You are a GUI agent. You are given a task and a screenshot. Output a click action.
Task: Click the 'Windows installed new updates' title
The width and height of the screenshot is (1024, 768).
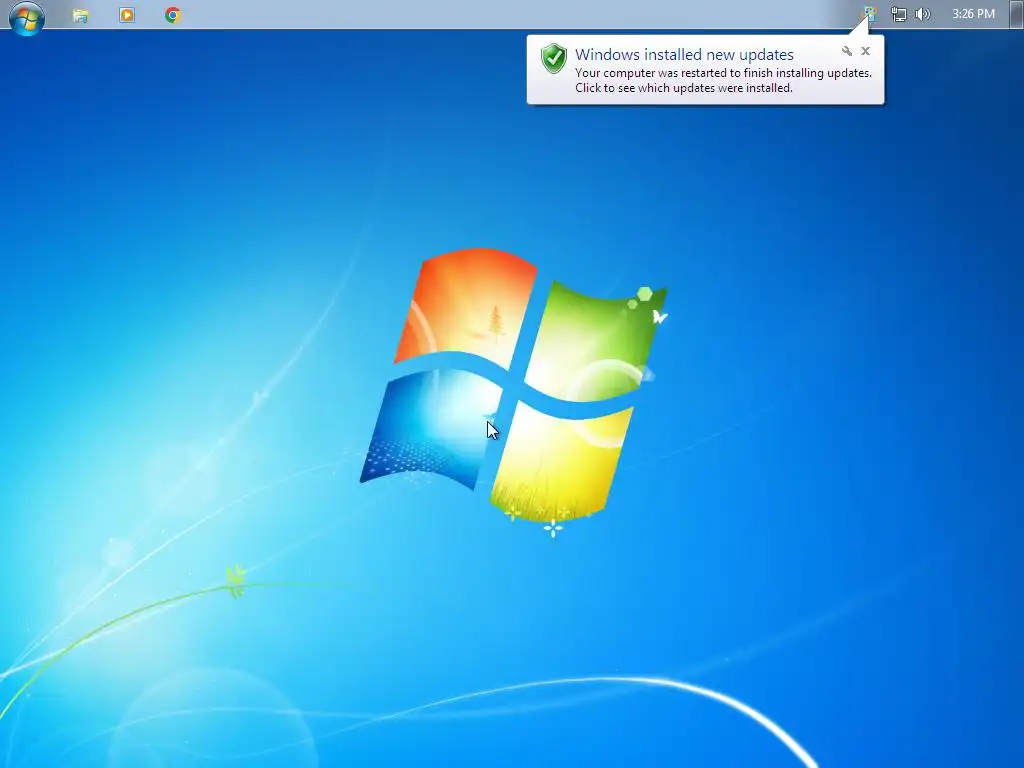coord(684,54)
